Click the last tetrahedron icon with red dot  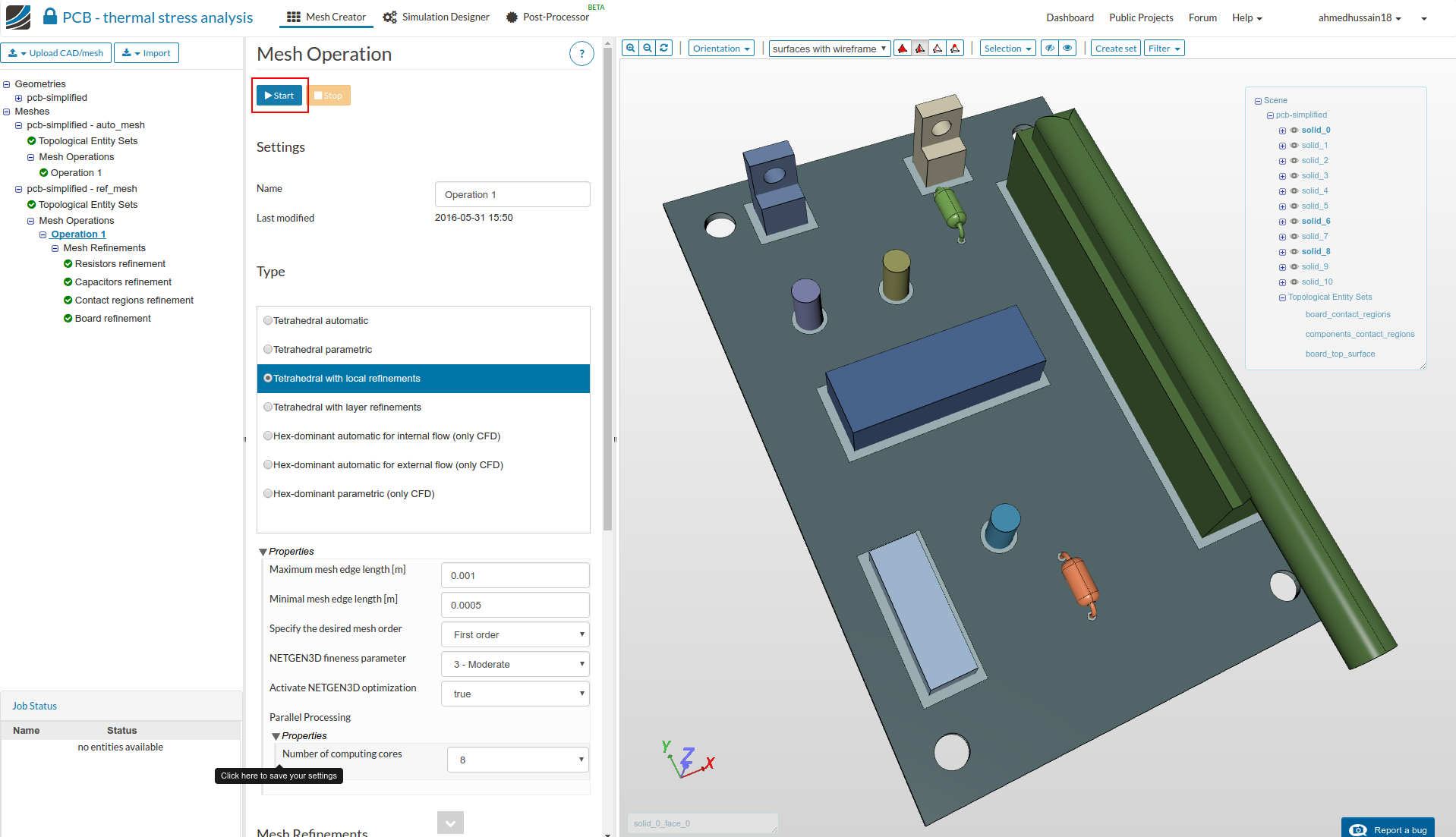tap(955, 49)
